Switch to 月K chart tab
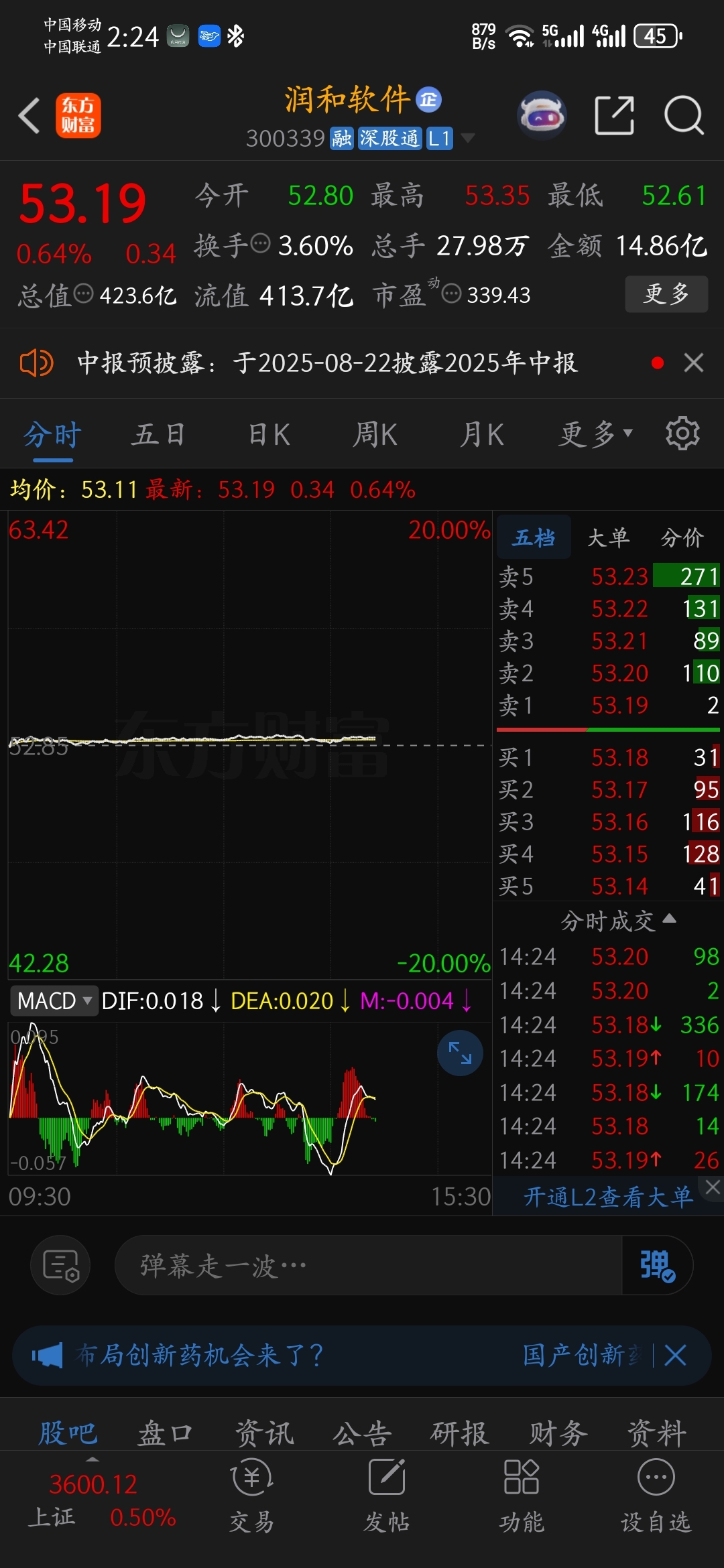Image resolution: width=724 pixels, height=1568 pixels. click(481, 435)
